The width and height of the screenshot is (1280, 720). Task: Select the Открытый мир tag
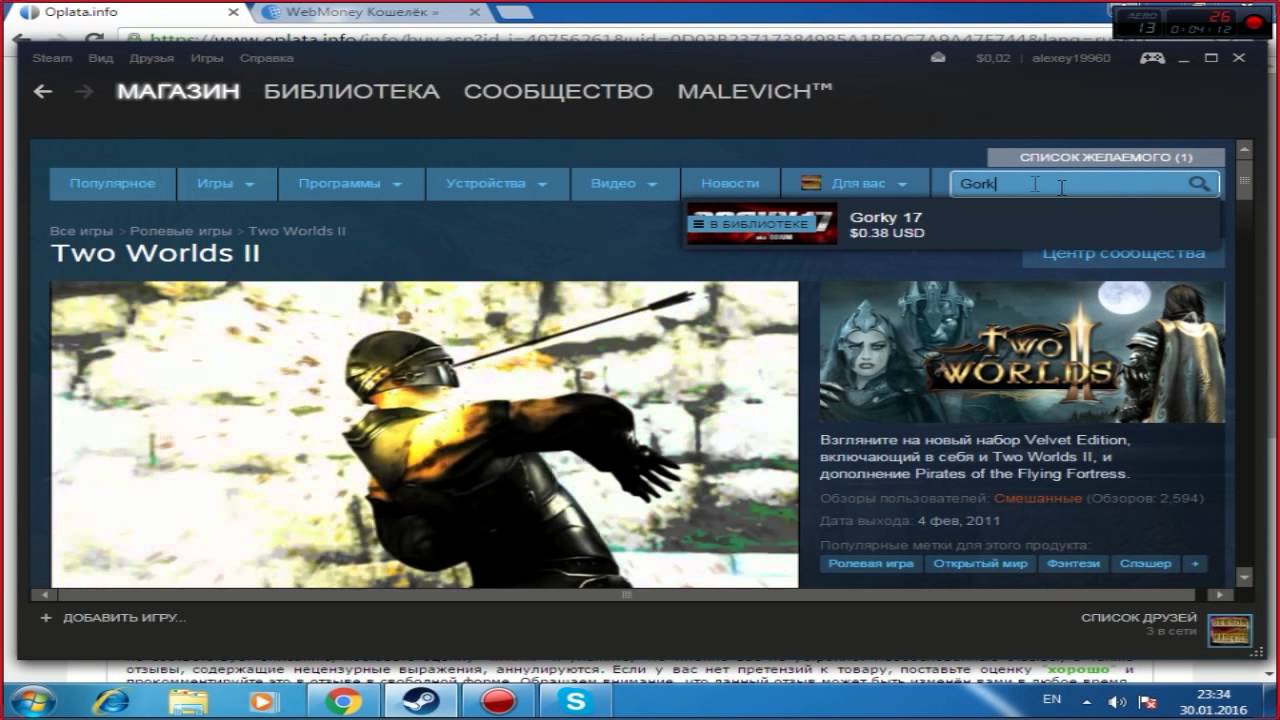980,564
